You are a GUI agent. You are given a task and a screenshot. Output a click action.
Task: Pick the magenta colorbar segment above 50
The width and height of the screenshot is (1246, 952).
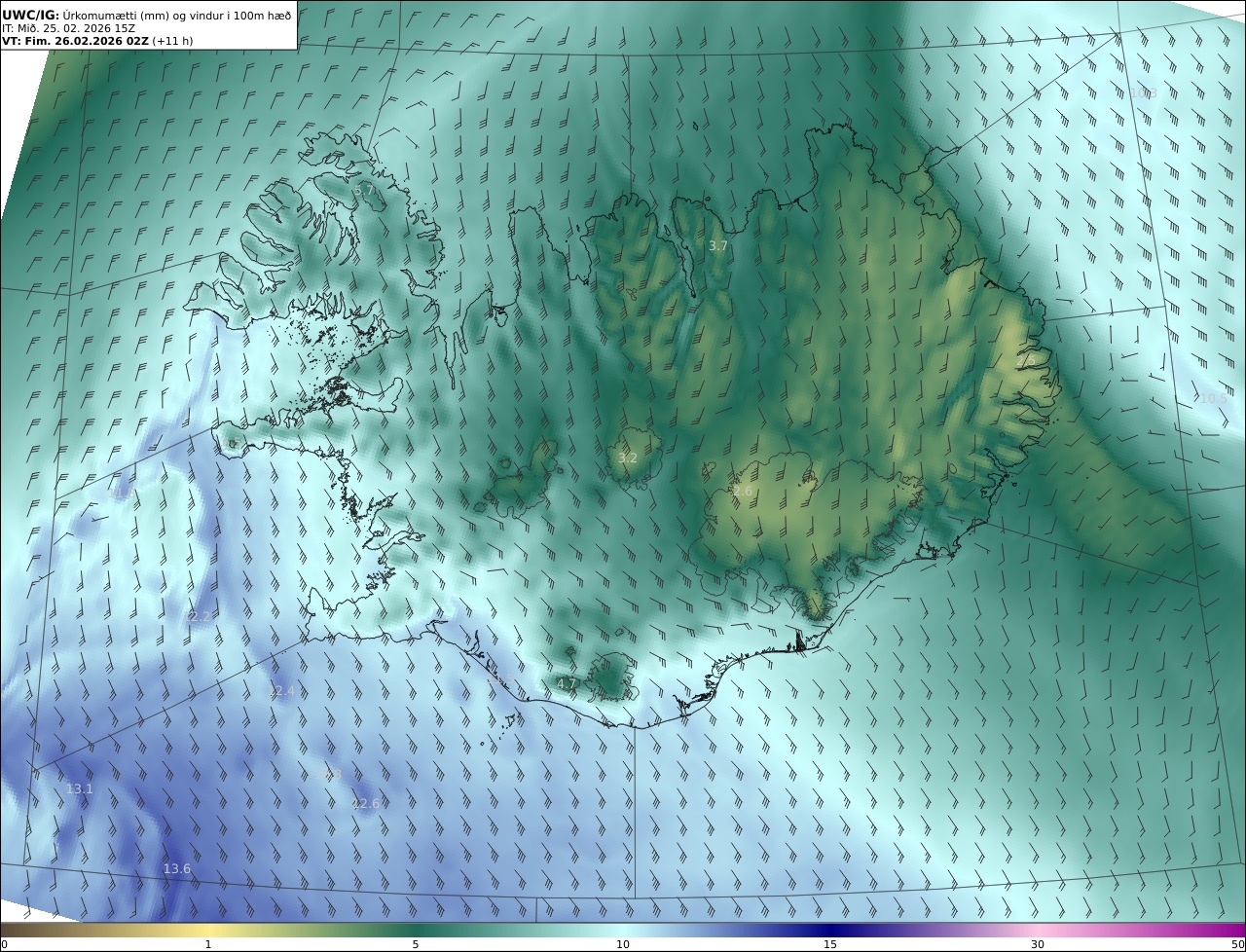pos(1236,930)
